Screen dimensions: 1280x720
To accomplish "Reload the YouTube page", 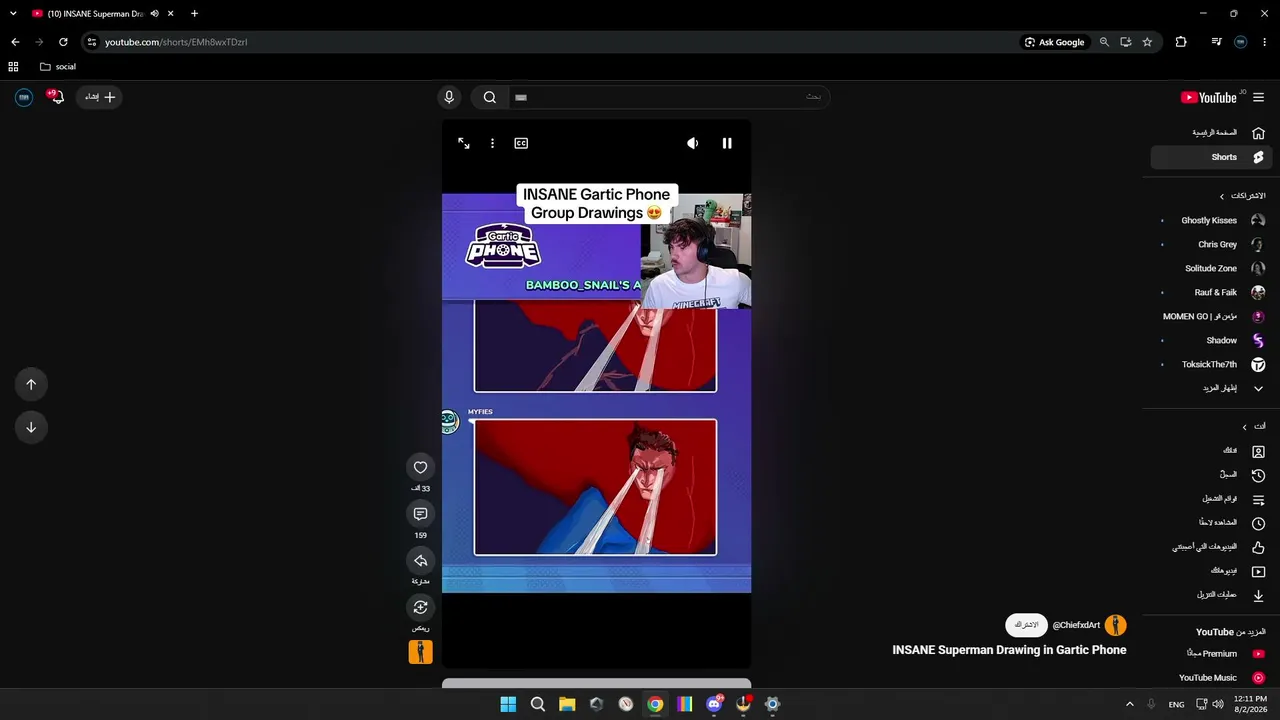I will click(63, 42).
